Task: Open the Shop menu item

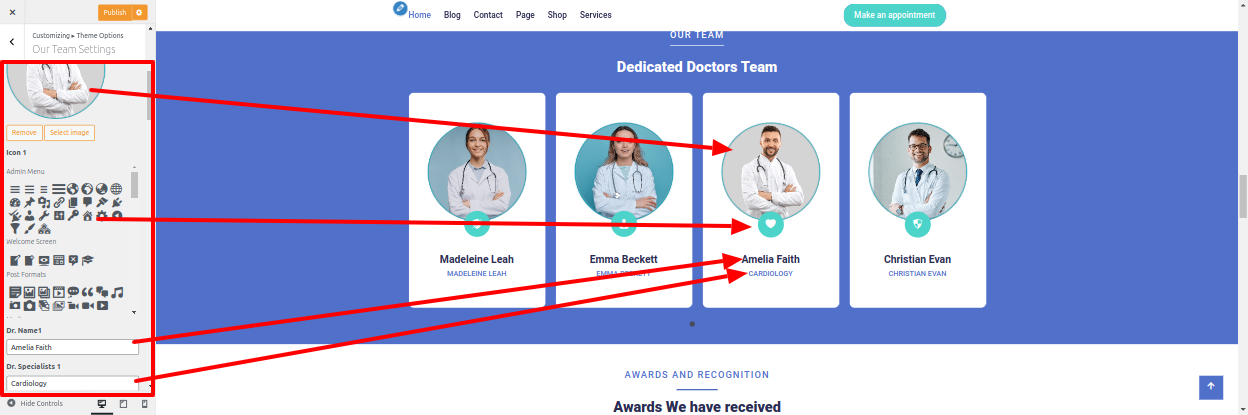Action: (x=557, y=15)
